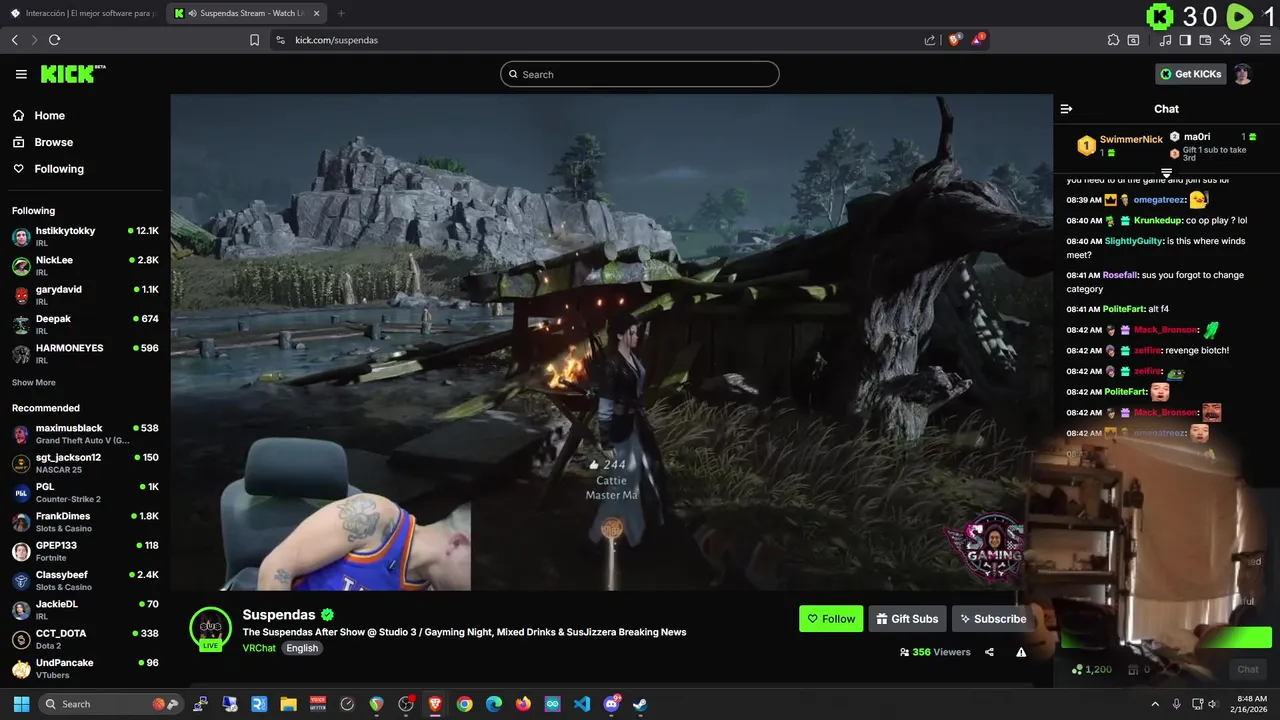Viewport: 1280px width, 720px height.
Task: Open CCT_DOTA recommended channel
Action: 85,639
